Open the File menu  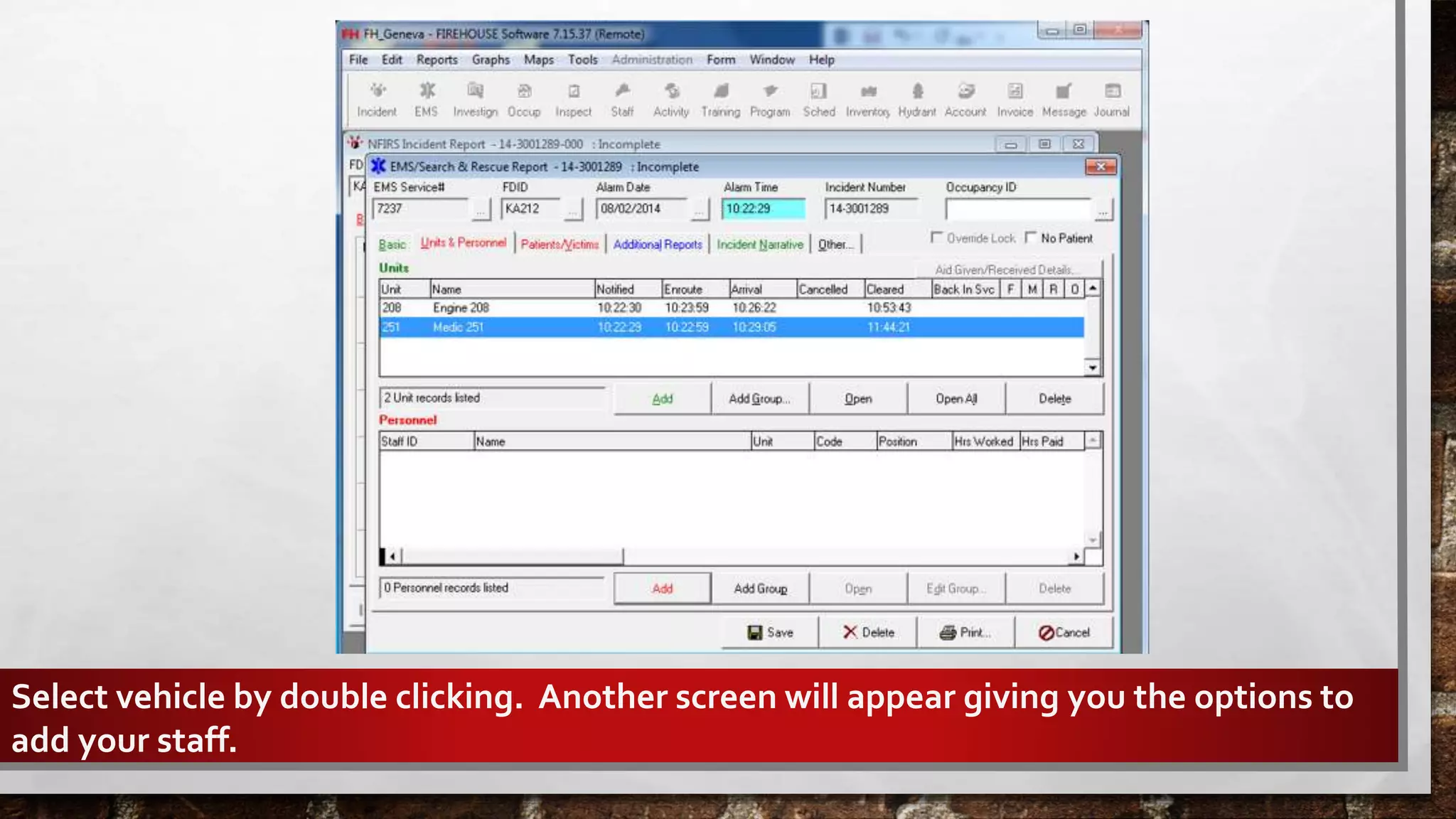(x=358, y=60)
